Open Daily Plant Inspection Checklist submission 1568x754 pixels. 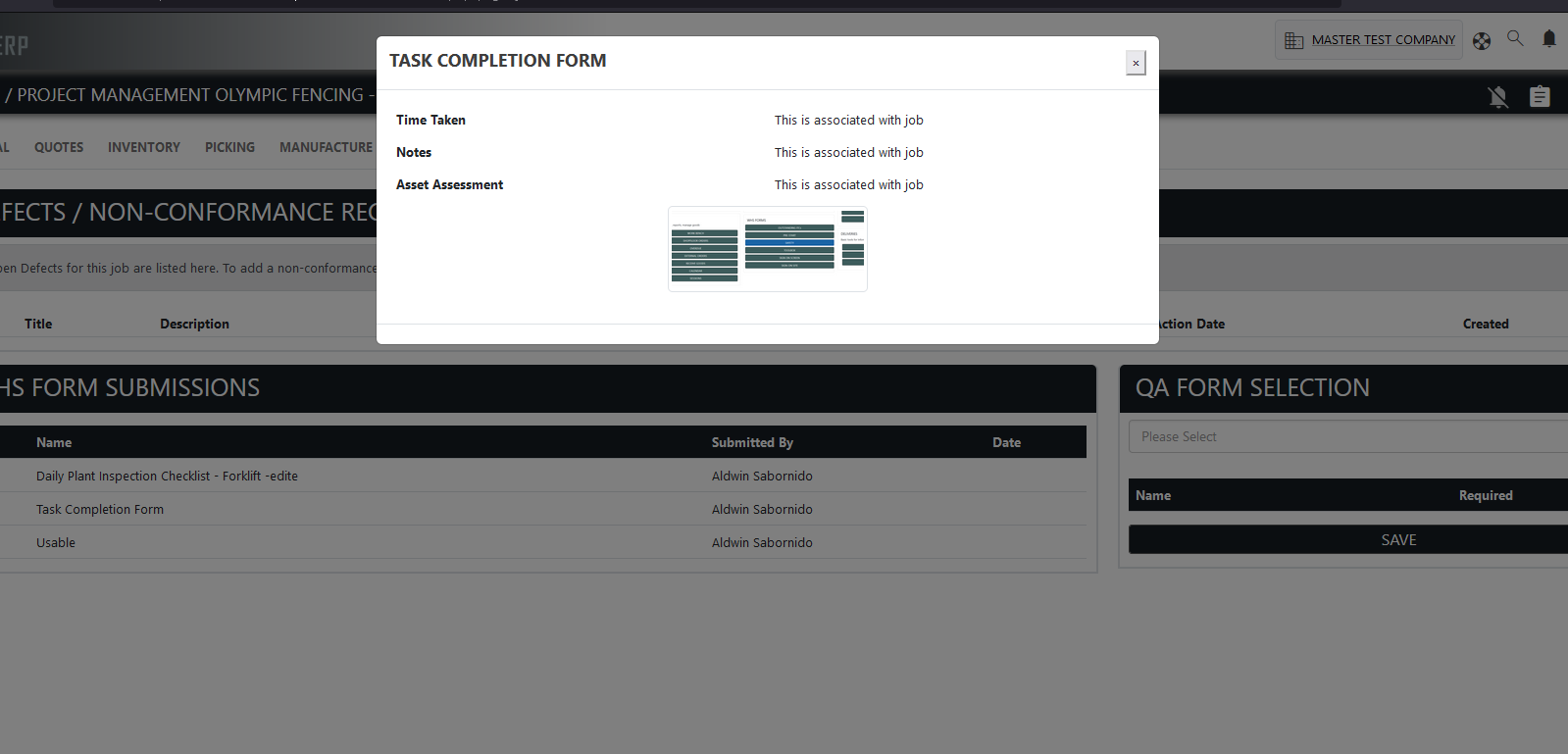point(167,477)
